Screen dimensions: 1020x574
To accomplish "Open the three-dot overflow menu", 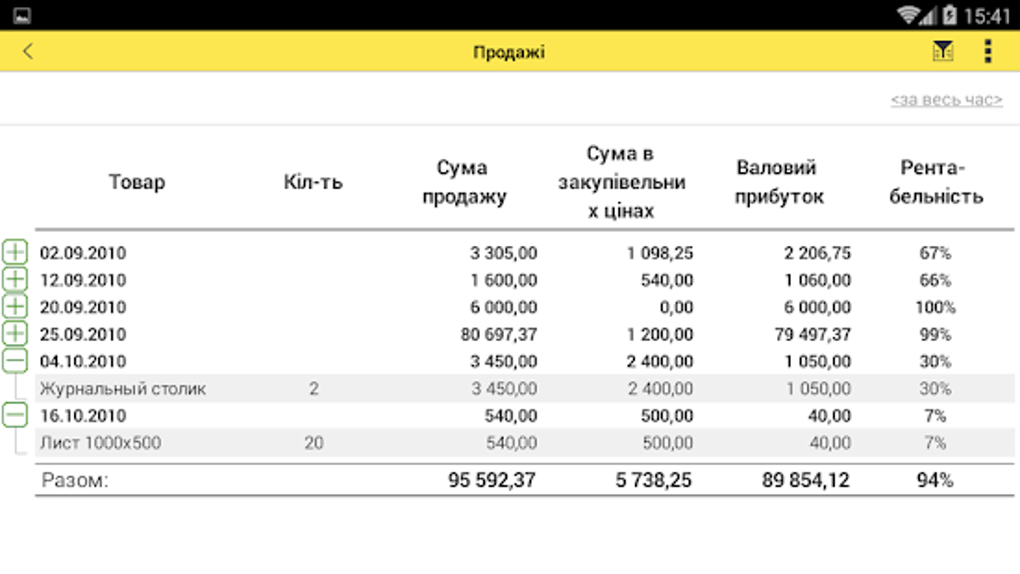I will click(987, 51).
